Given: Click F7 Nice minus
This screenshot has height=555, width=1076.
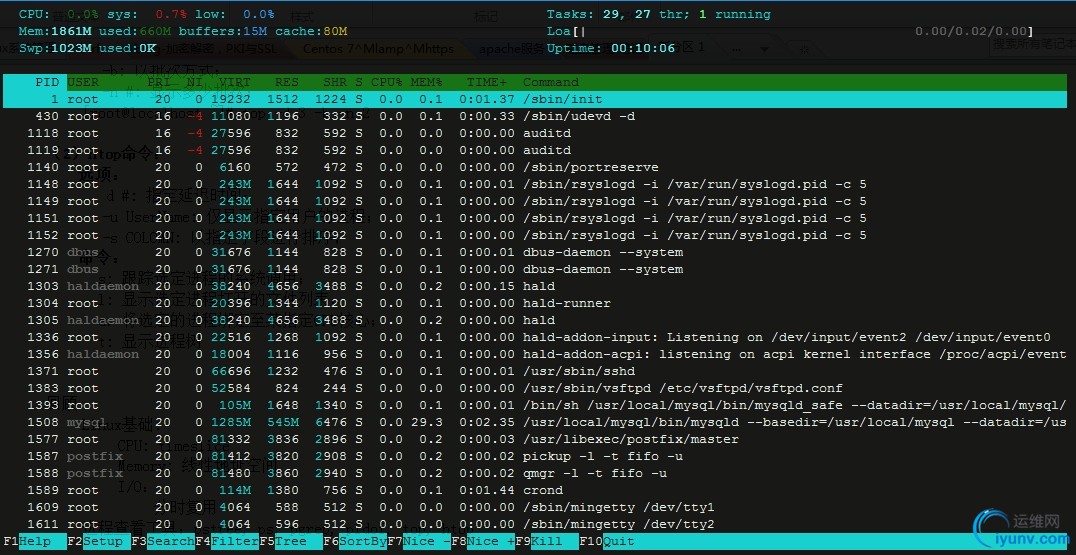Looking at the screenshot, I should (x=419, y=541).
